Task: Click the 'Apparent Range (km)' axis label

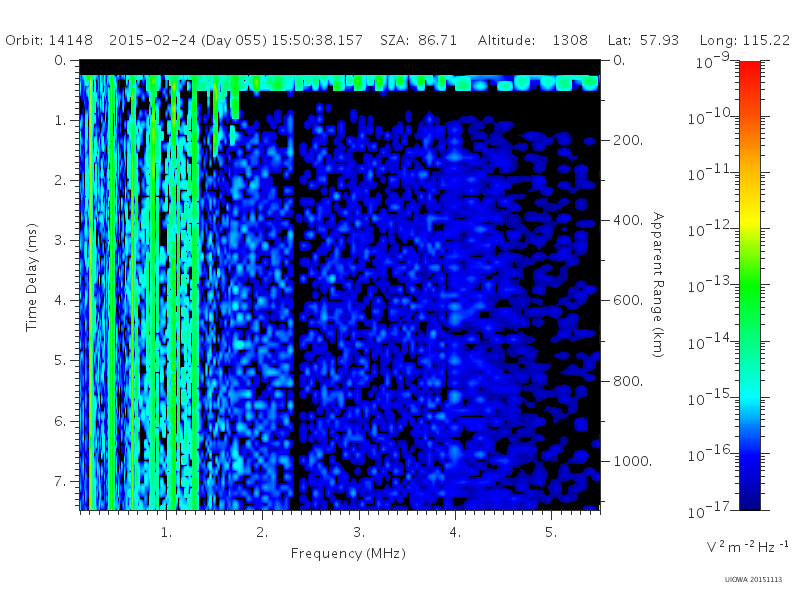Action: tap(659, 285)
